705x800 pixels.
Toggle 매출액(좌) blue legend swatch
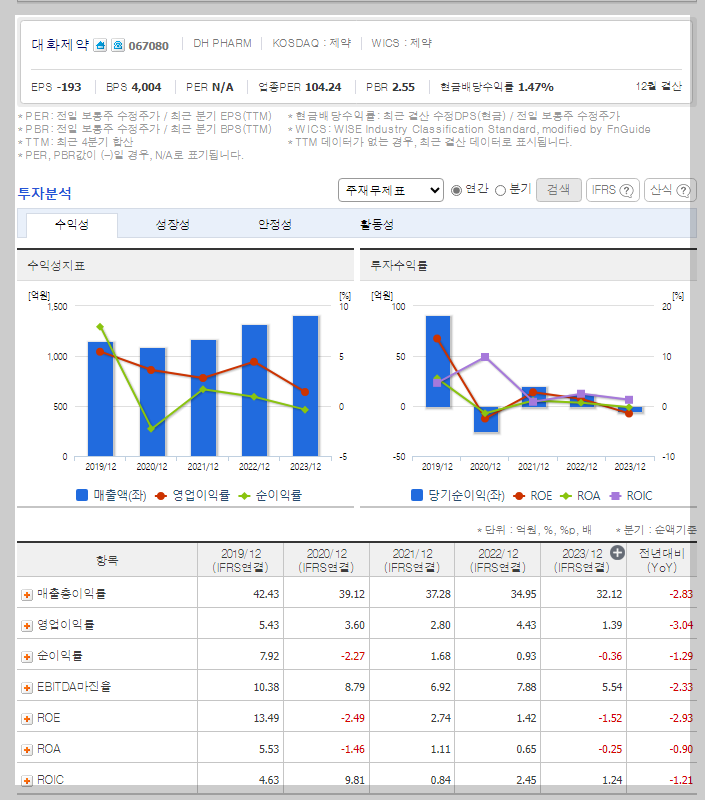click(x=82, y=495)
